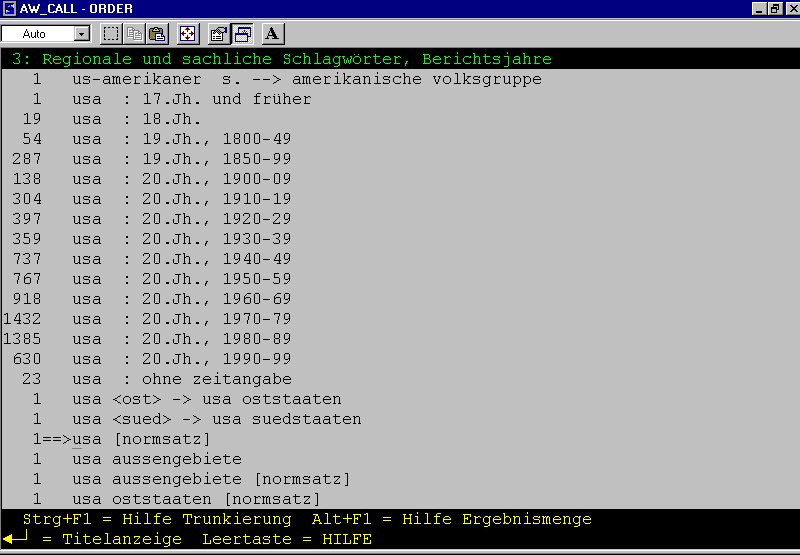Close the AW_CALL - ORDER window
The height and width of the screenshot is (555, 800).
point(790,8)
